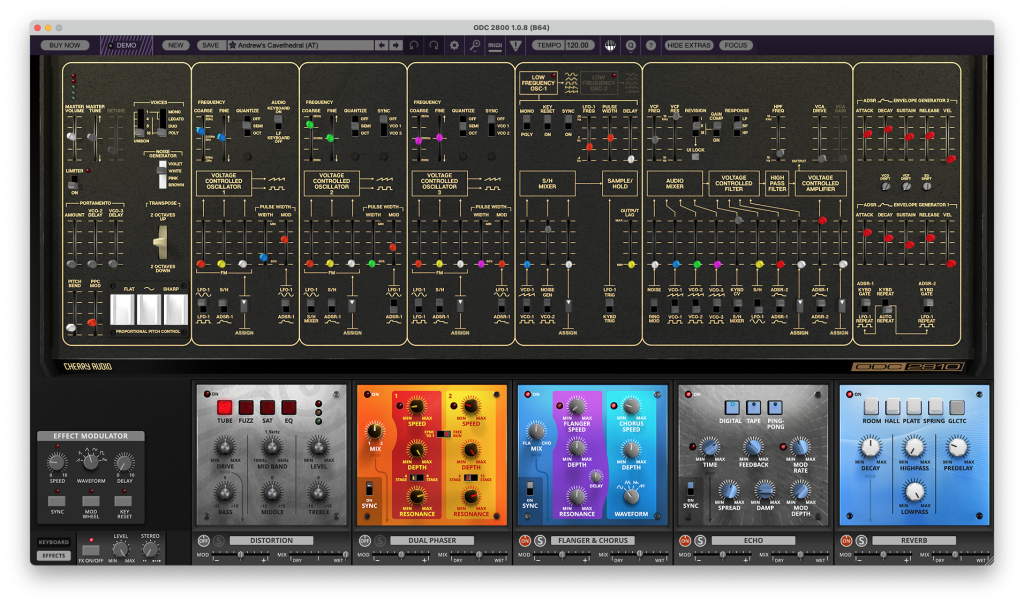Solo the Reverb effect with S

coord(861,540)
